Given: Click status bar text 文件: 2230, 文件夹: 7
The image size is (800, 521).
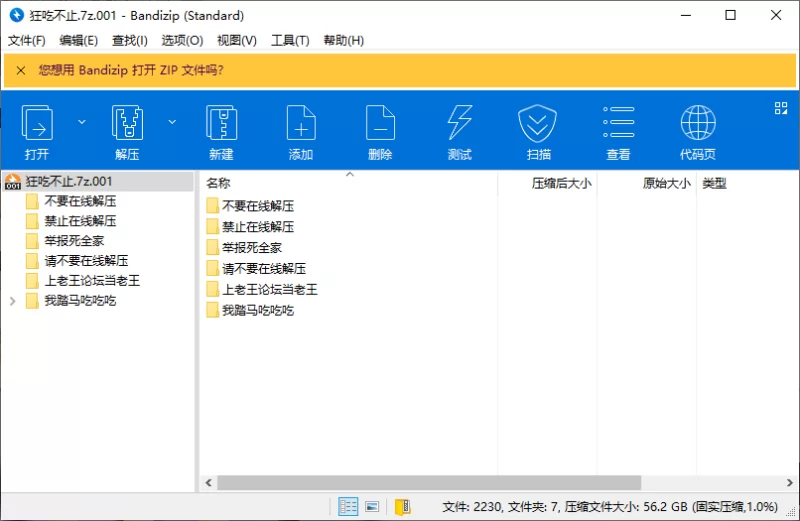Looking at the screenshot, I should coord(500,507).
